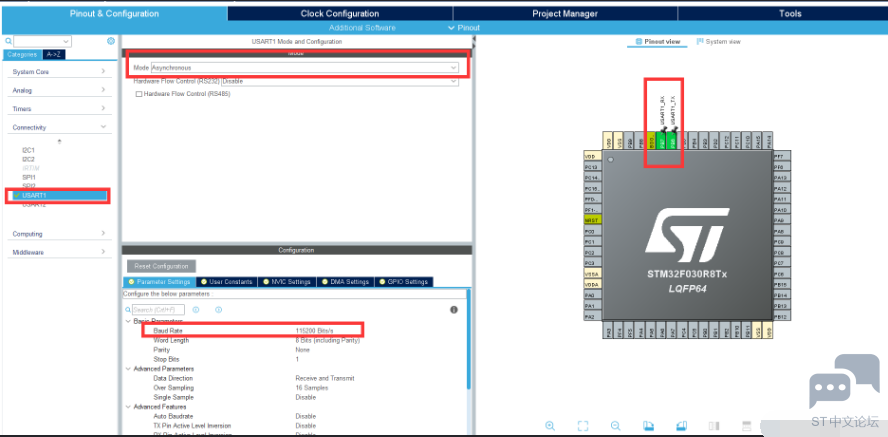This screenshot has width=888, height=437.
Task: Click the info icon in the parameters panel
Action: (453, 310)
